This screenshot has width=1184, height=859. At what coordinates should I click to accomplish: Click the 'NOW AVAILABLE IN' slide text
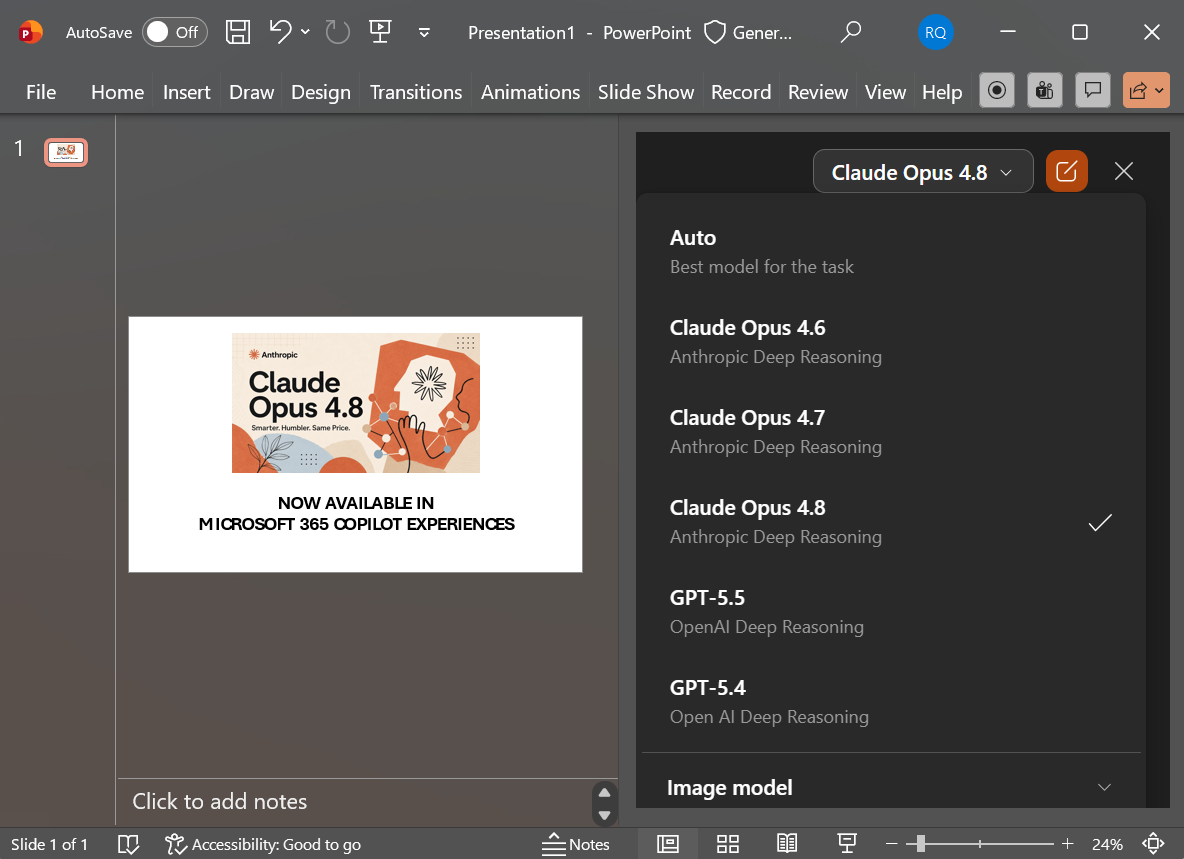pyautogui.click(x=356, y=503)
